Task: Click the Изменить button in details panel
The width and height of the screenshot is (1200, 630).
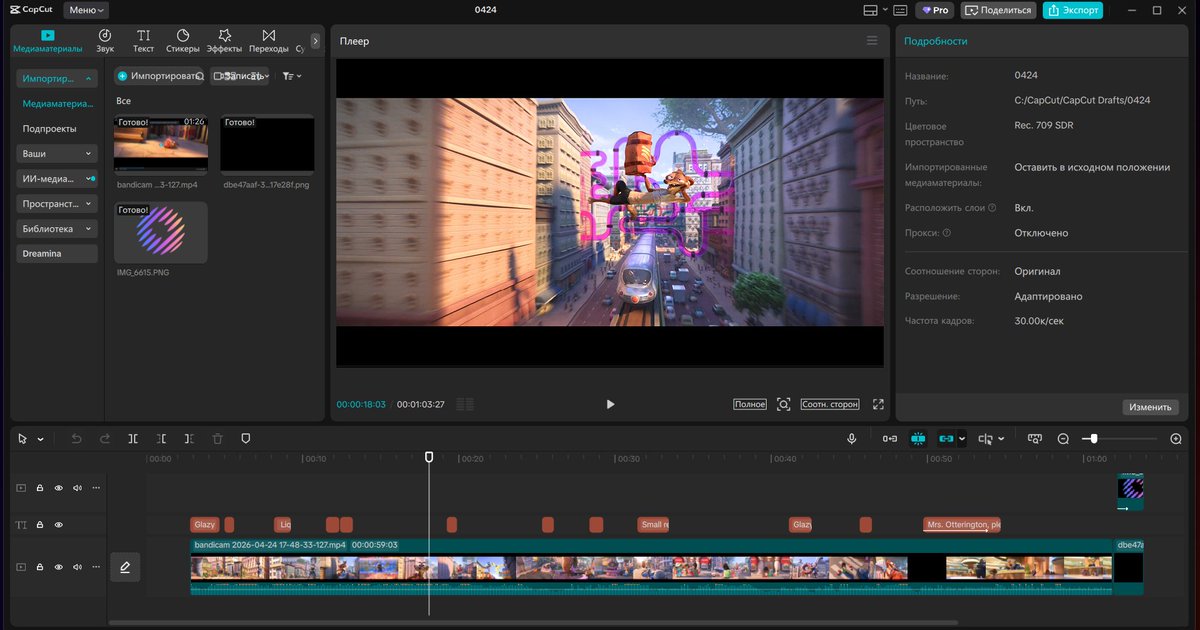Action: tap(1150, 407)
